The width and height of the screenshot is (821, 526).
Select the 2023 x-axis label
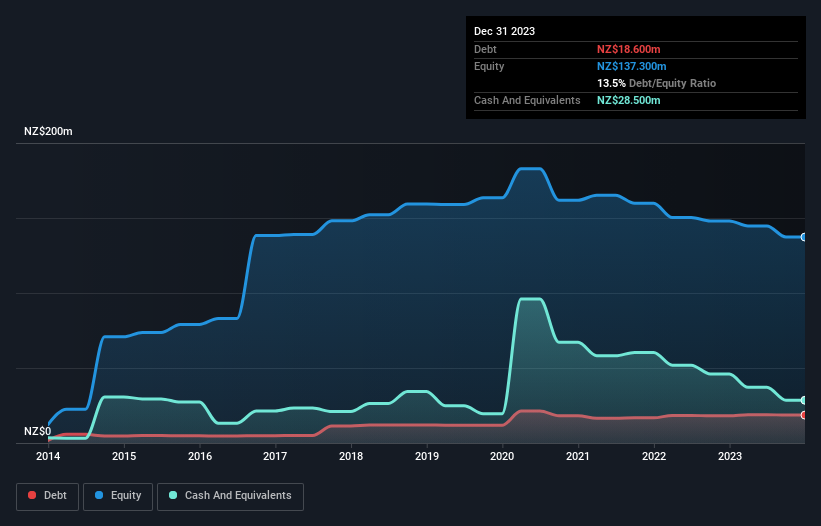coord(730,457)
